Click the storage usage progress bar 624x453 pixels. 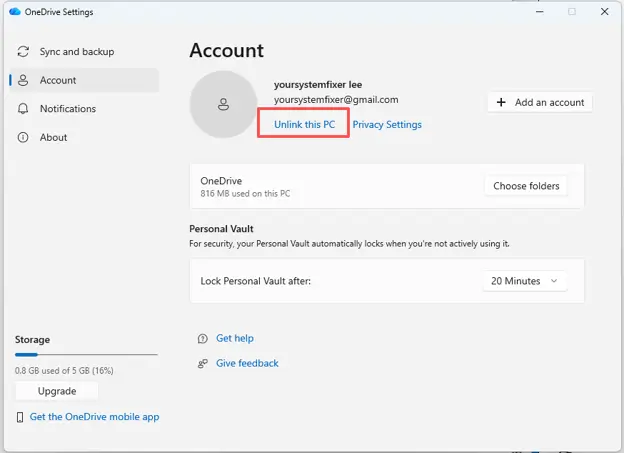click(86, 354)
